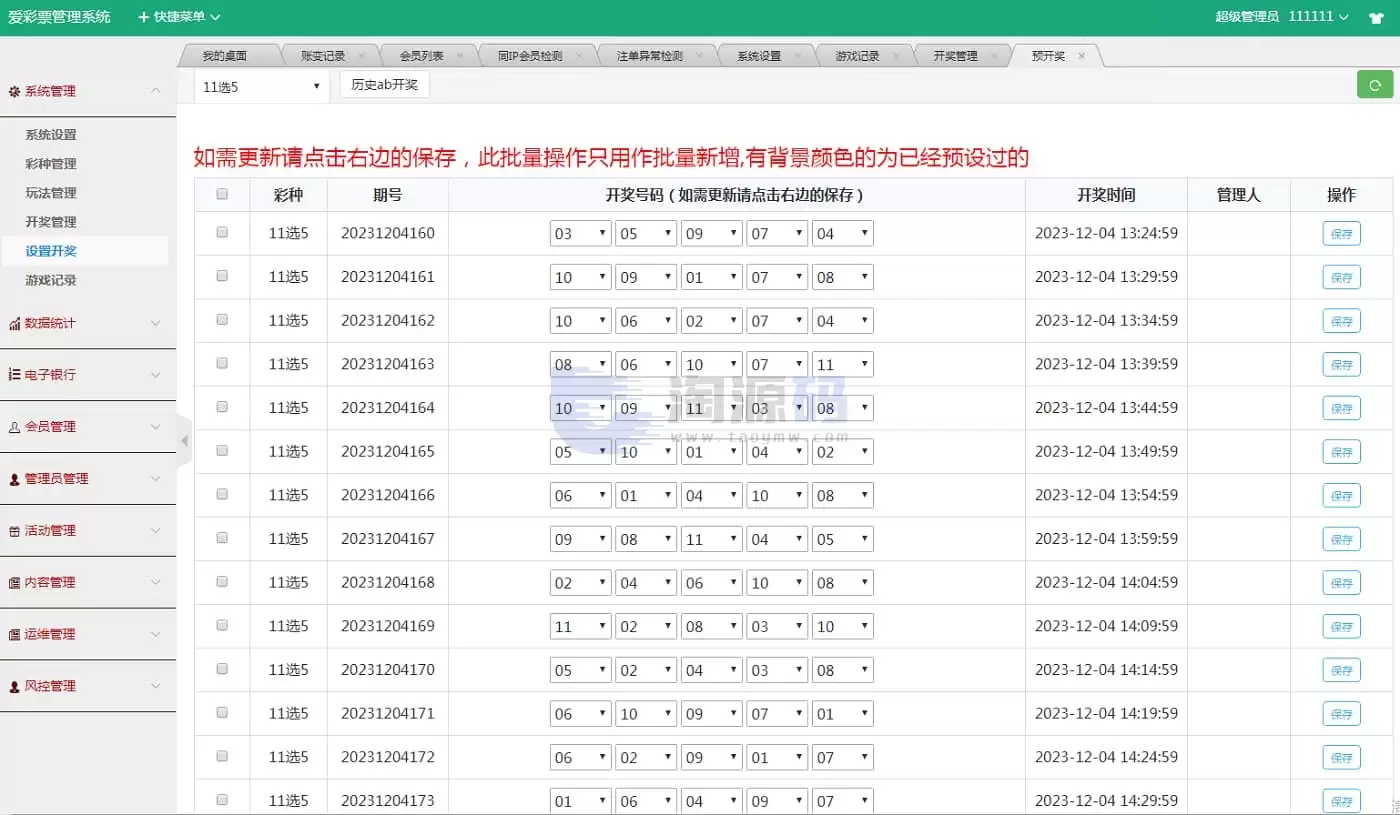Image resolution: width=1400 pixels, height=815 pixels.
Task: Open second number dropdown in row 20231204166
Action: click(x=646, y=496)
